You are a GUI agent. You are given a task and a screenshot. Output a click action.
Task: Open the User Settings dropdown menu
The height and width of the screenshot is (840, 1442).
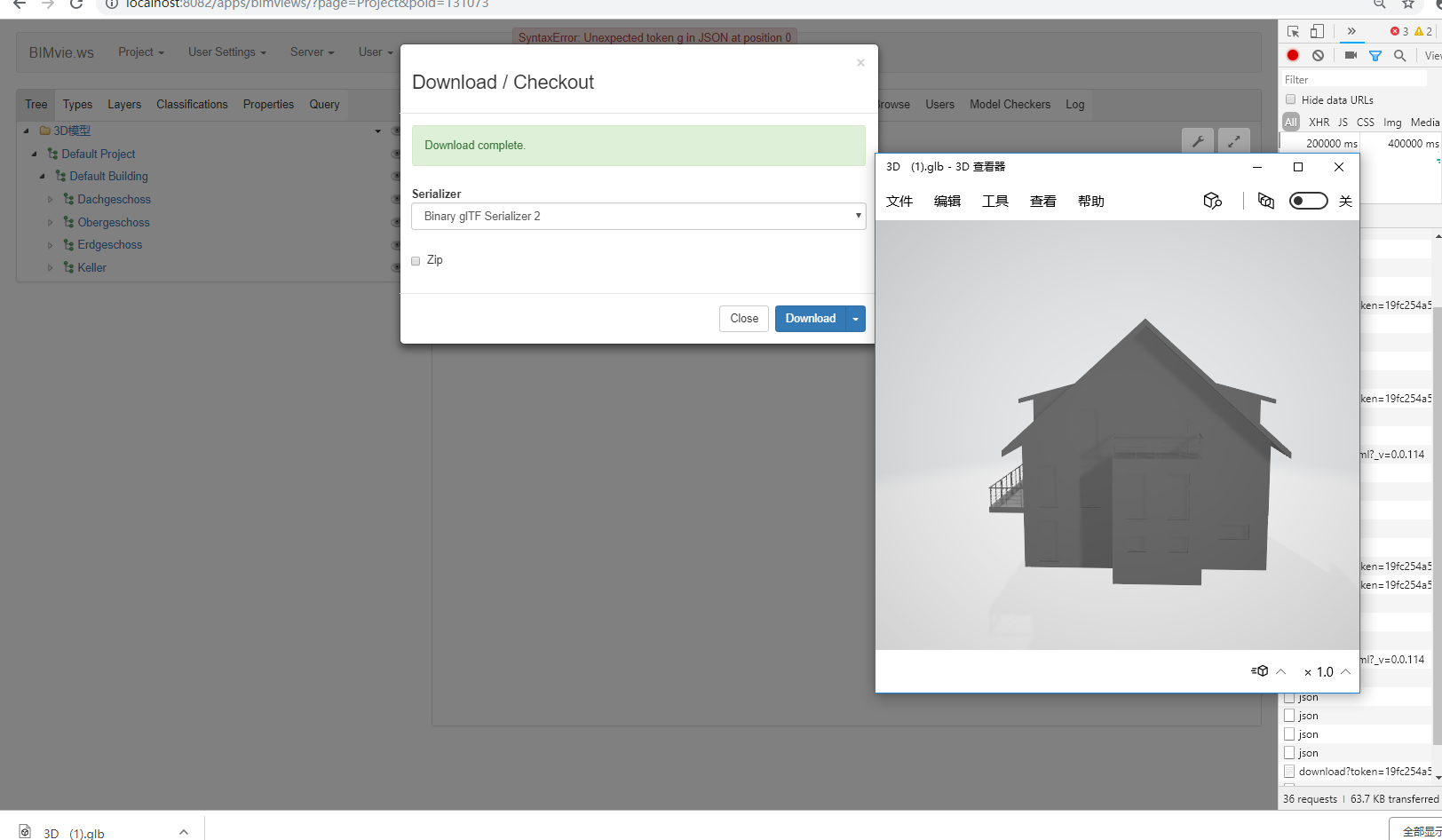(x=227, y=52)
